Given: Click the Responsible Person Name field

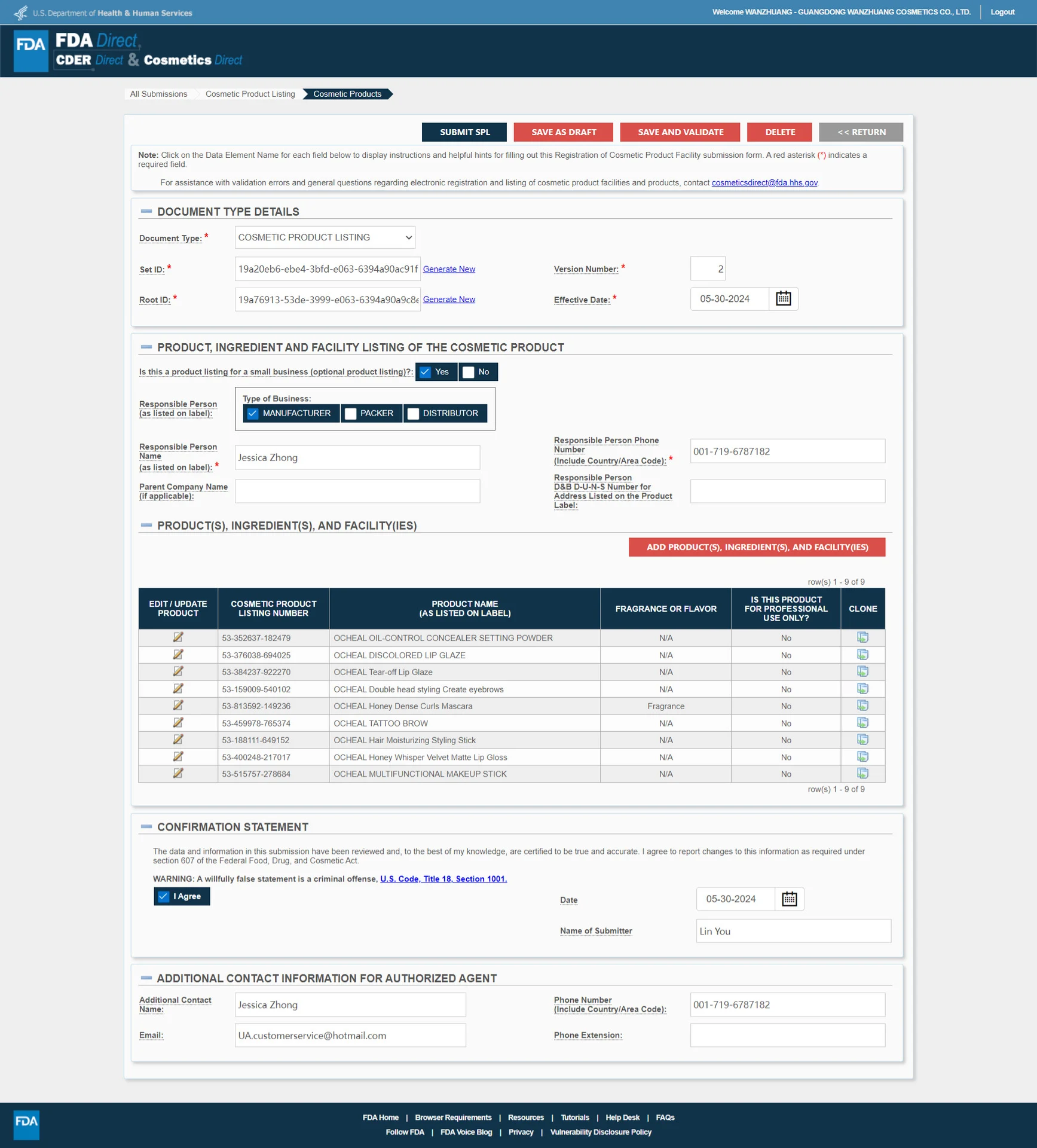Looking at the screenshot, I should pos(357,457).
